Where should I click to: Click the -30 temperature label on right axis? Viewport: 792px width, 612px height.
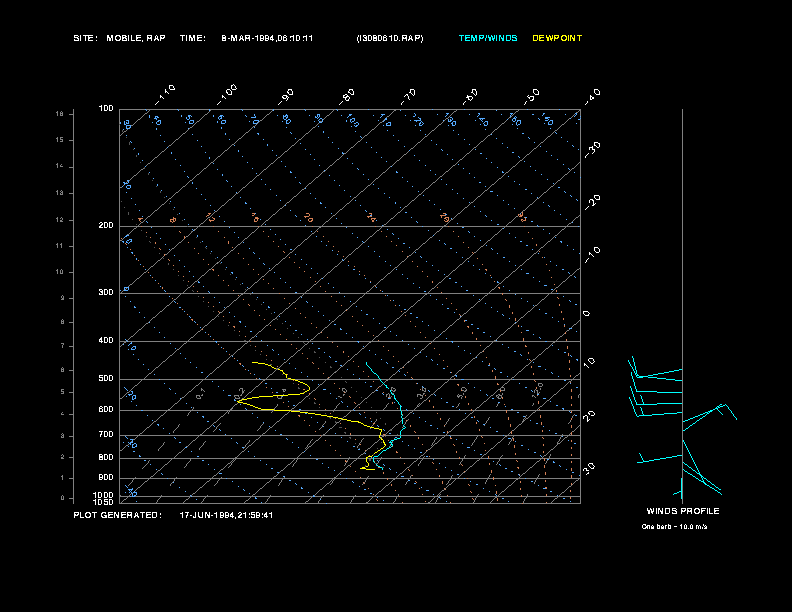pos(592,149)
